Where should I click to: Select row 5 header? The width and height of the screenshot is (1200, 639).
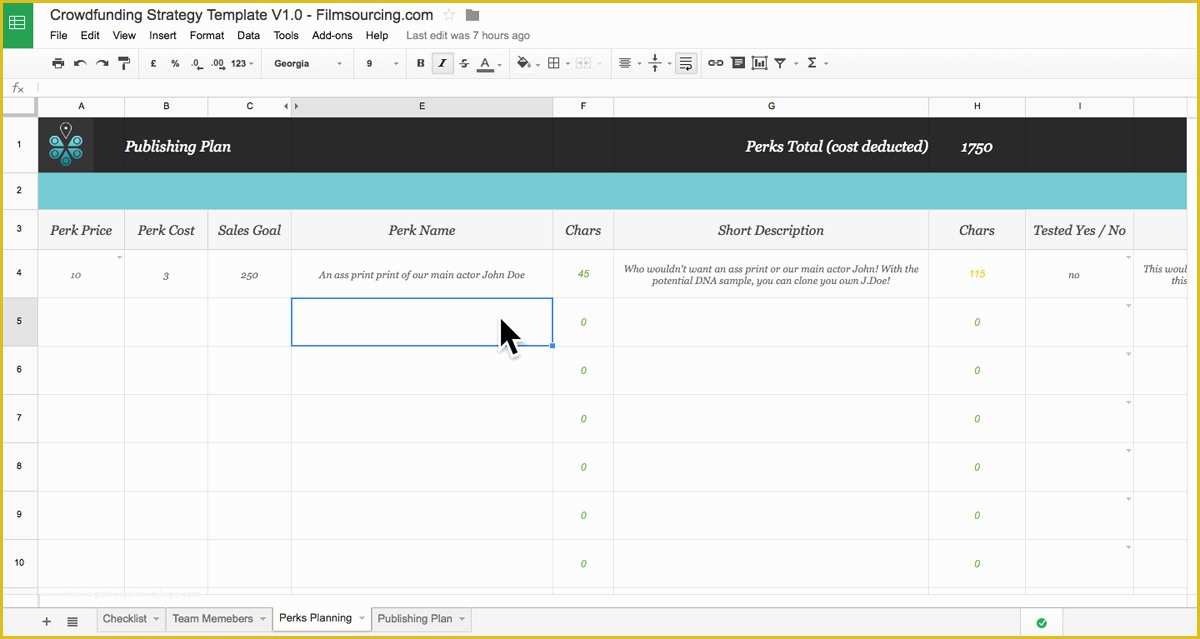coord(20,322)
